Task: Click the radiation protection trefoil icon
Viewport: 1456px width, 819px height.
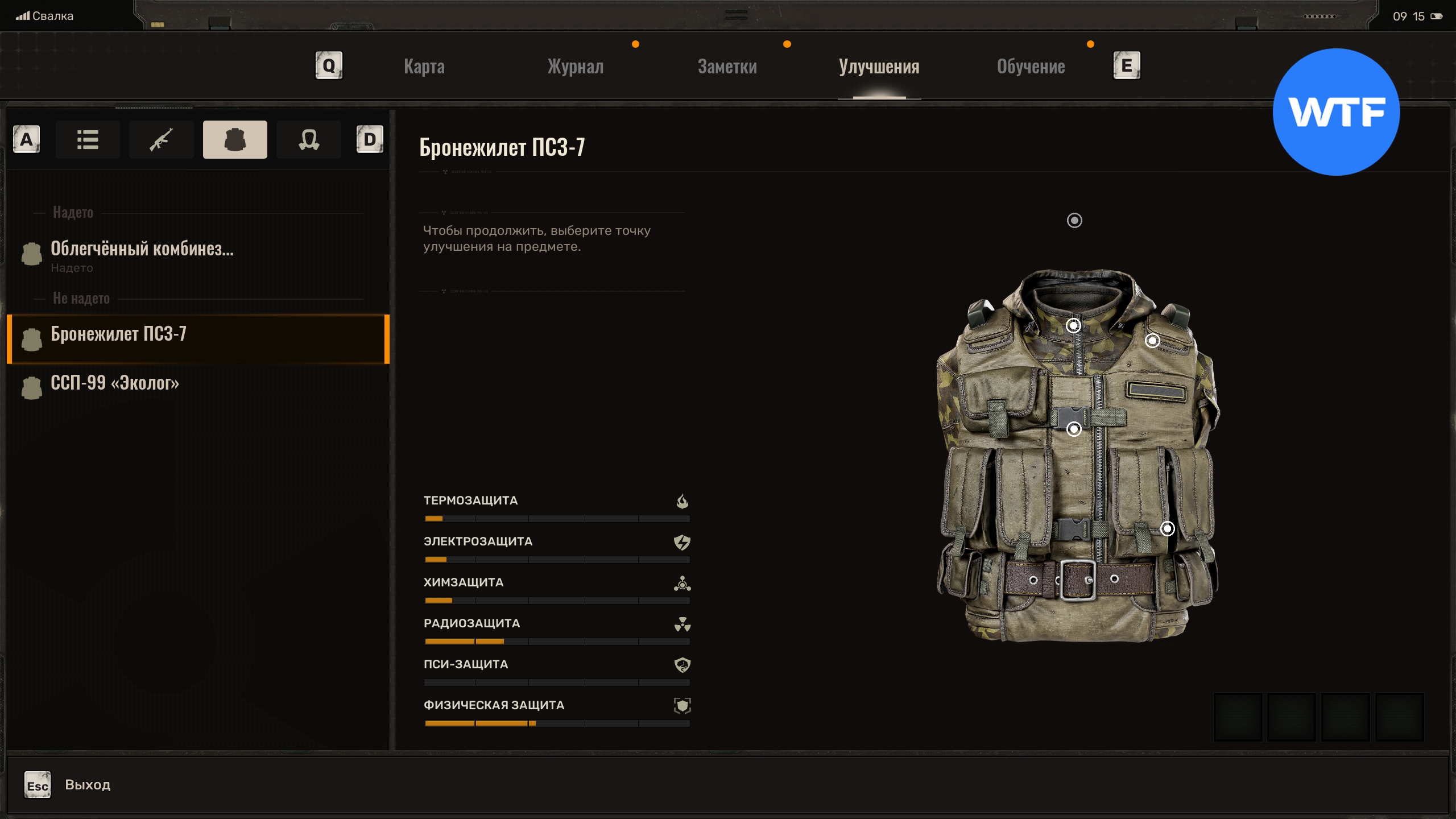Action: [682, 624]
